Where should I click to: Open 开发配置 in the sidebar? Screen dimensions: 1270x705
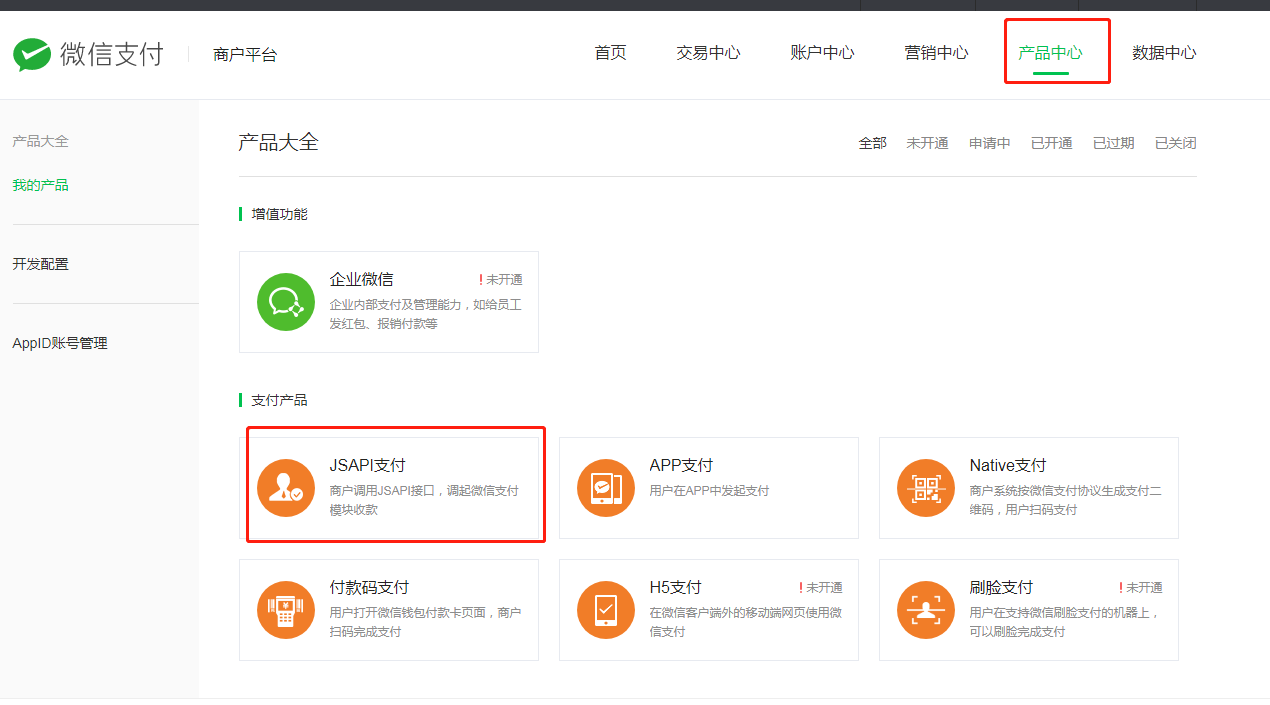click(x=40, y=264)
